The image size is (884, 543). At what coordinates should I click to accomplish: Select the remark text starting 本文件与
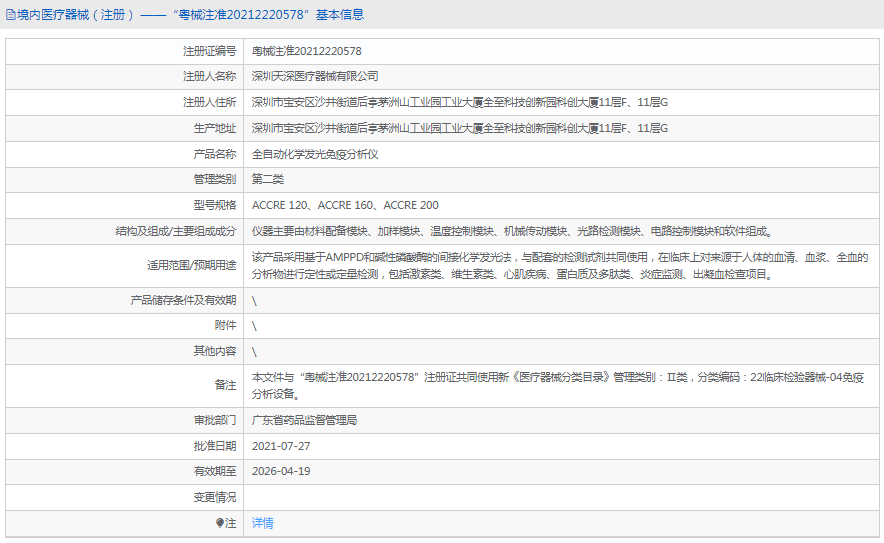(x=558, y=386)
